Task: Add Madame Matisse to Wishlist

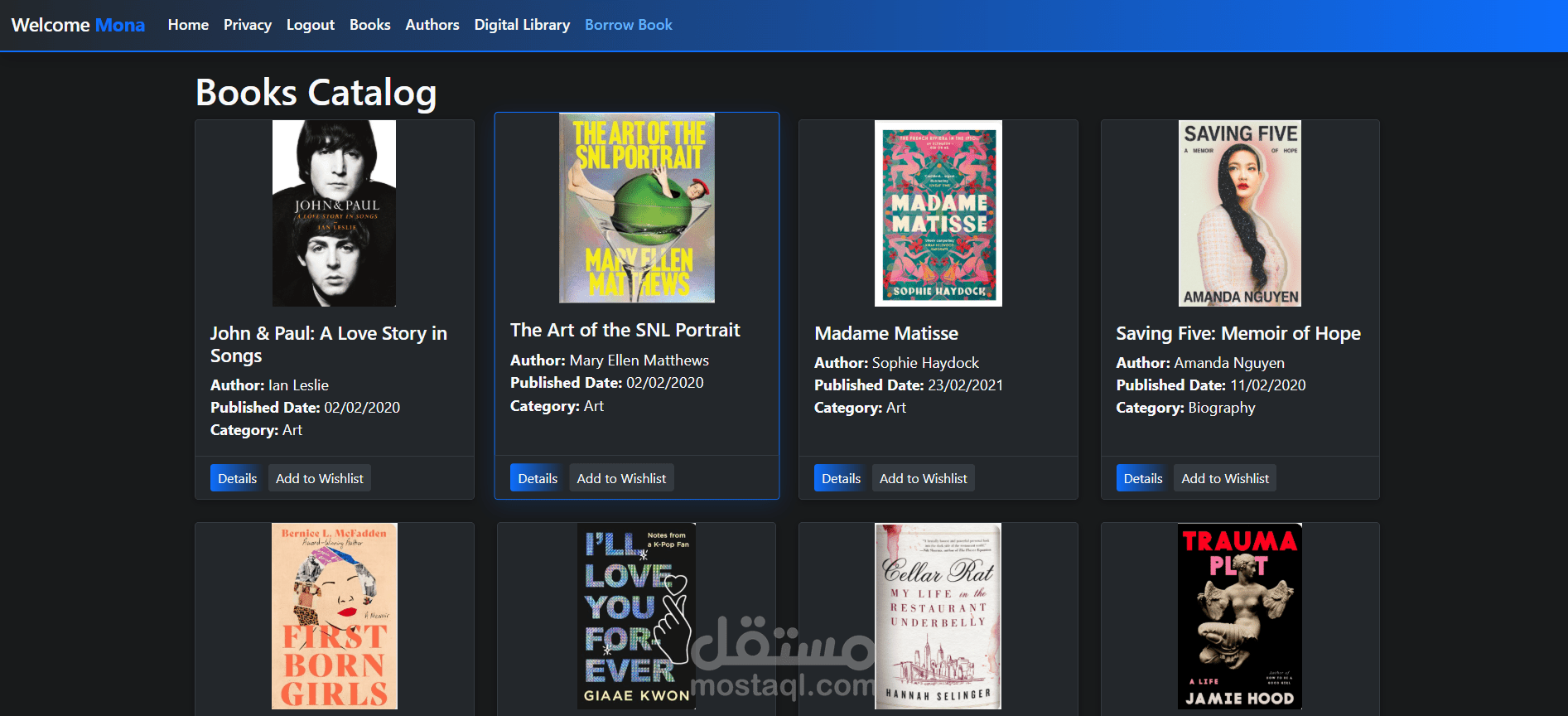Action: pos(923,478)
